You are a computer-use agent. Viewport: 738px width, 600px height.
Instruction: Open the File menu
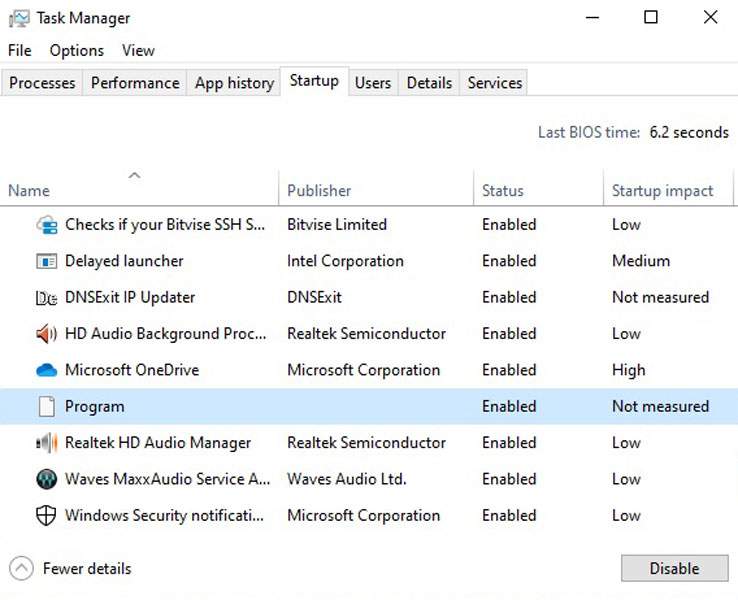pos(20,50)
